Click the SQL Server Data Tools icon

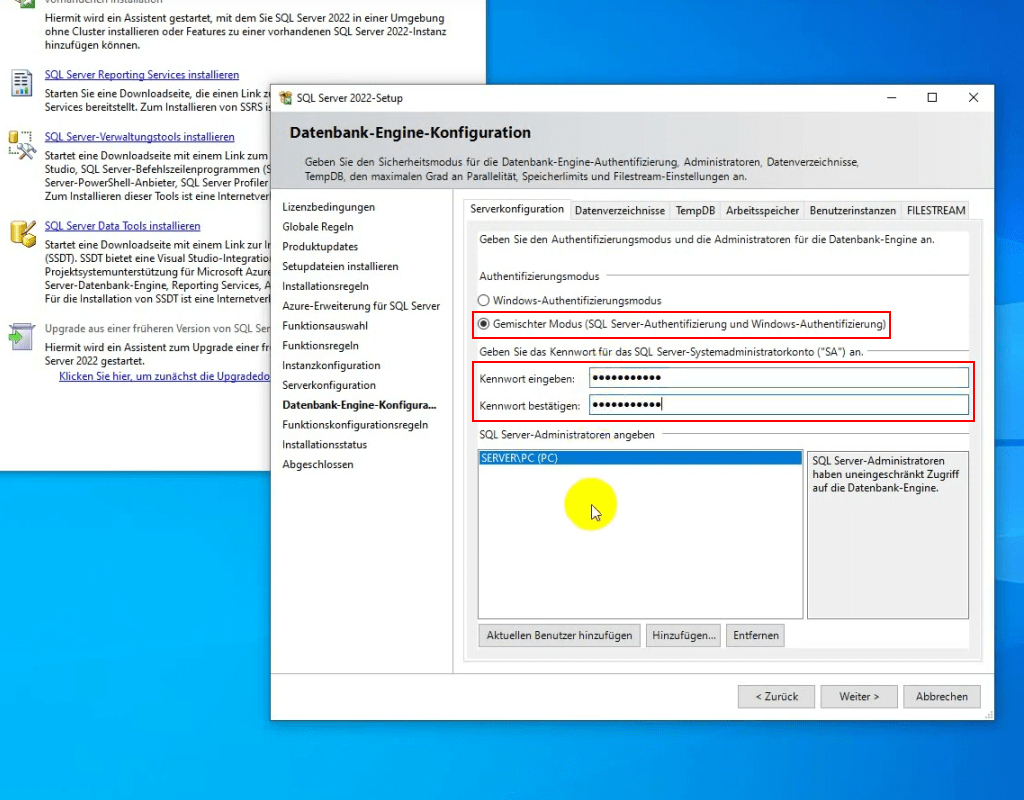point(21,233)
